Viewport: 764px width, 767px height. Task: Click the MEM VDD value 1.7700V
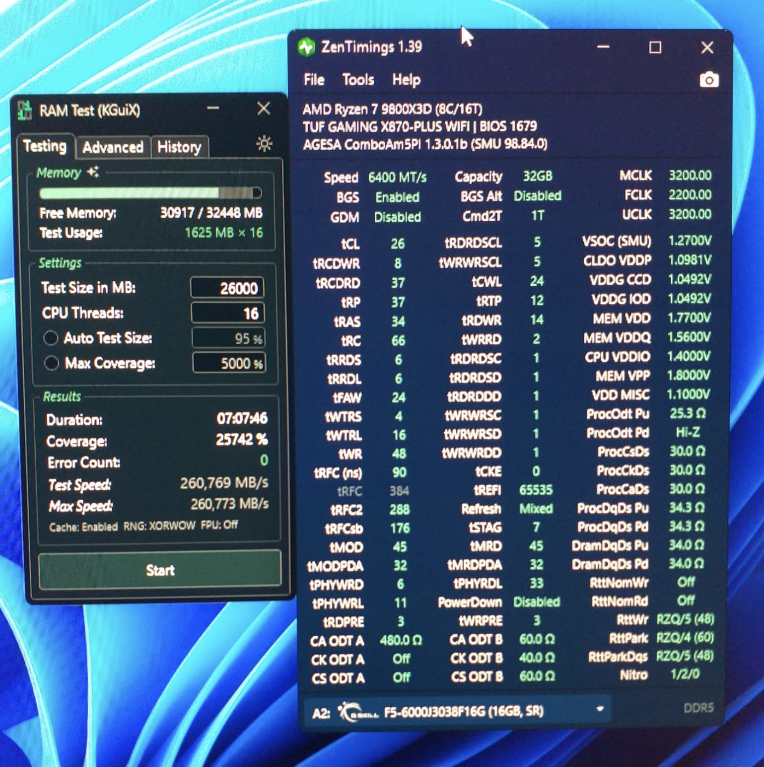click(689, 318)
